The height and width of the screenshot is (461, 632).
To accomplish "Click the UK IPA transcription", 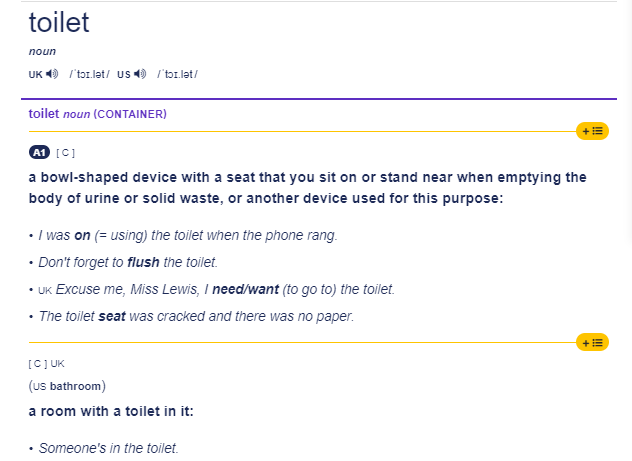I will click(89, 74).
